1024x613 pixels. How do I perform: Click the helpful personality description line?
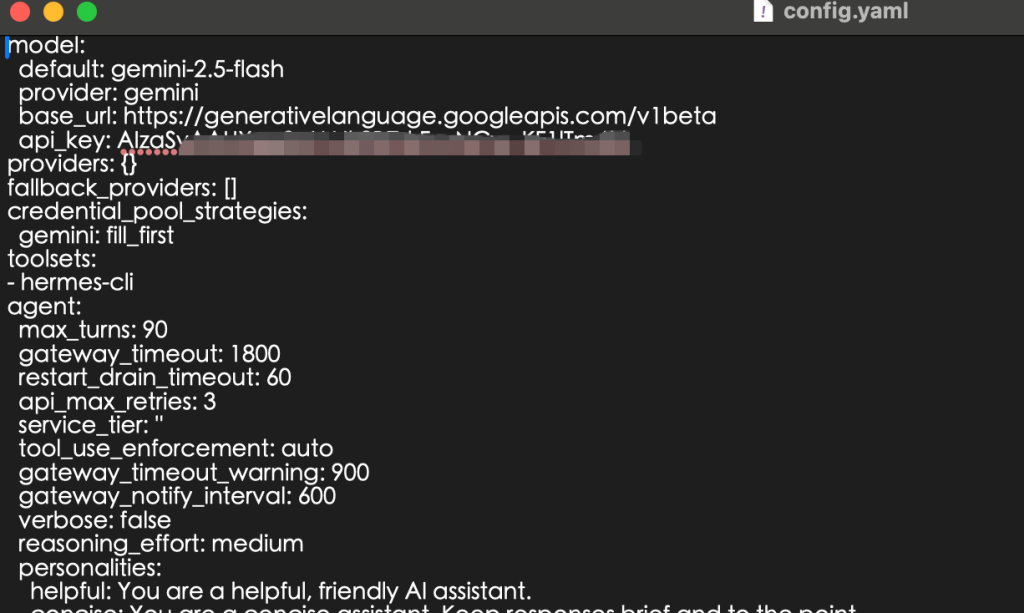280,591
